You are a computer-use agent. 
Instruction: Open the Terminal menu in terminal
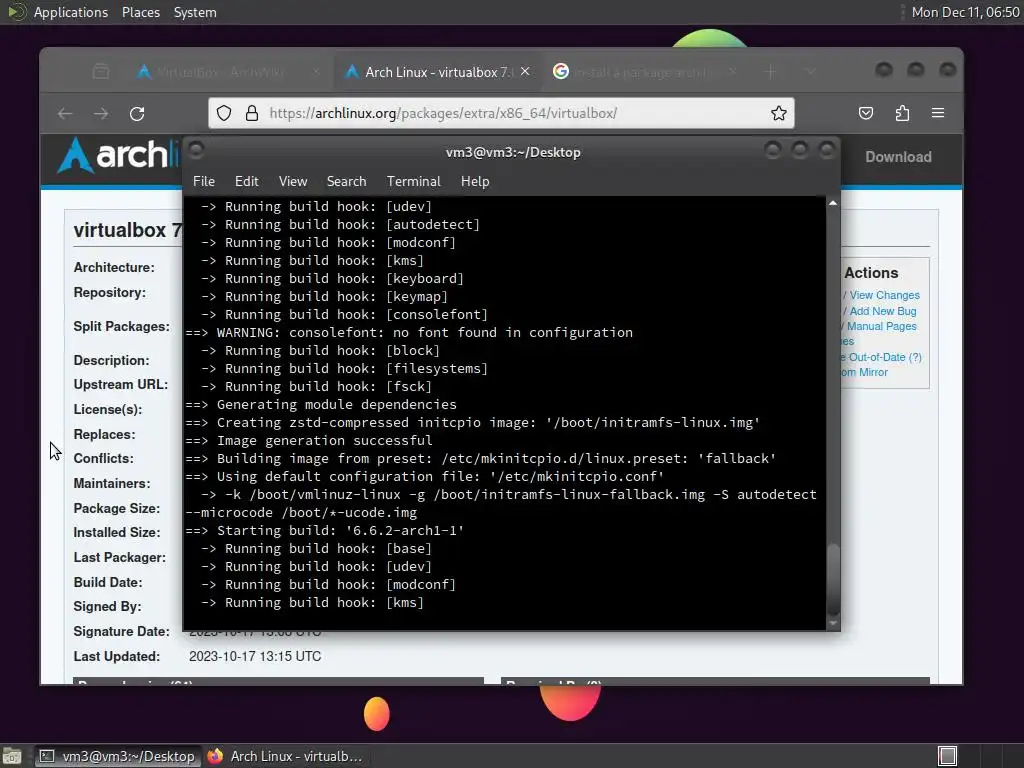[413, 181]
